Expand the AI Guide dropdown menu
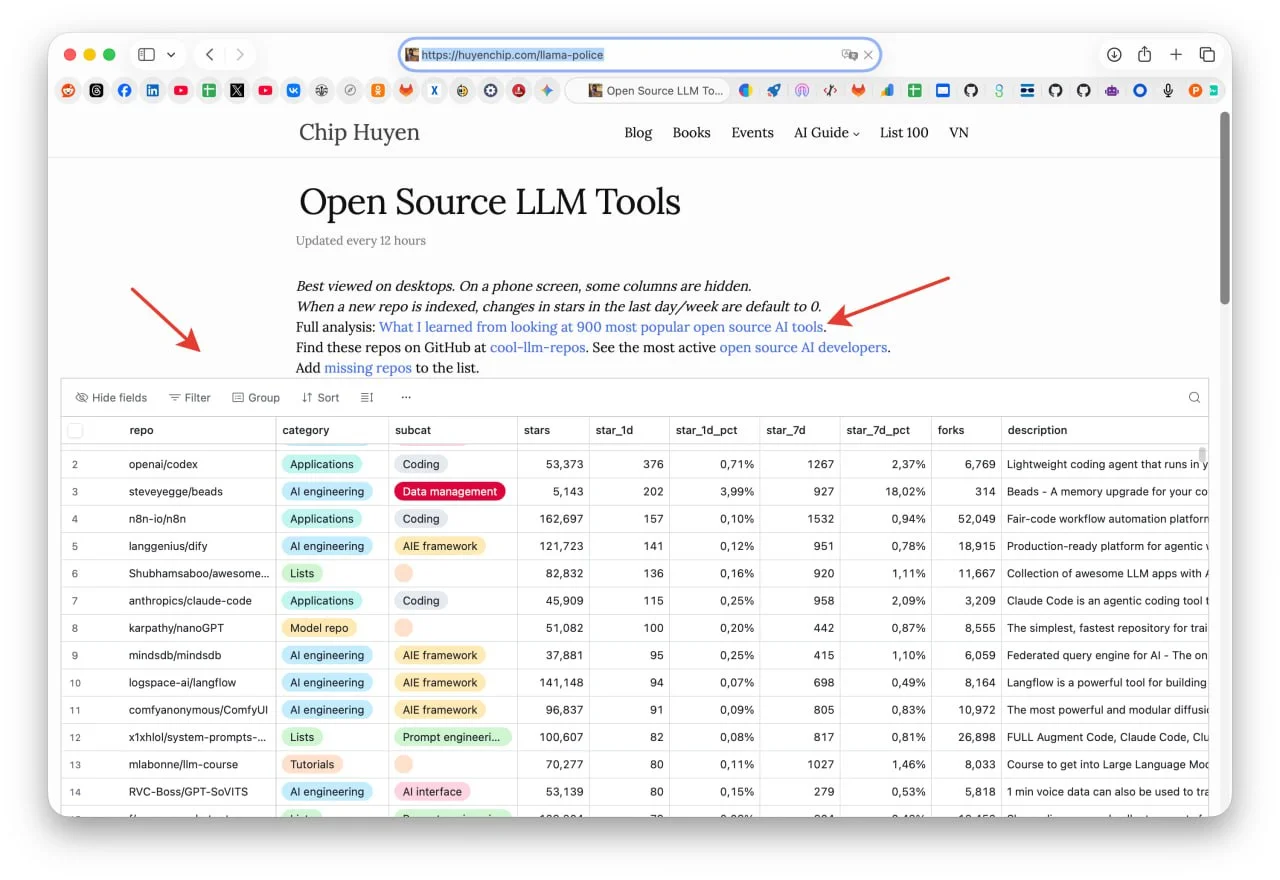The width and height of the screenshot is (1280, 880). [826, 133]
